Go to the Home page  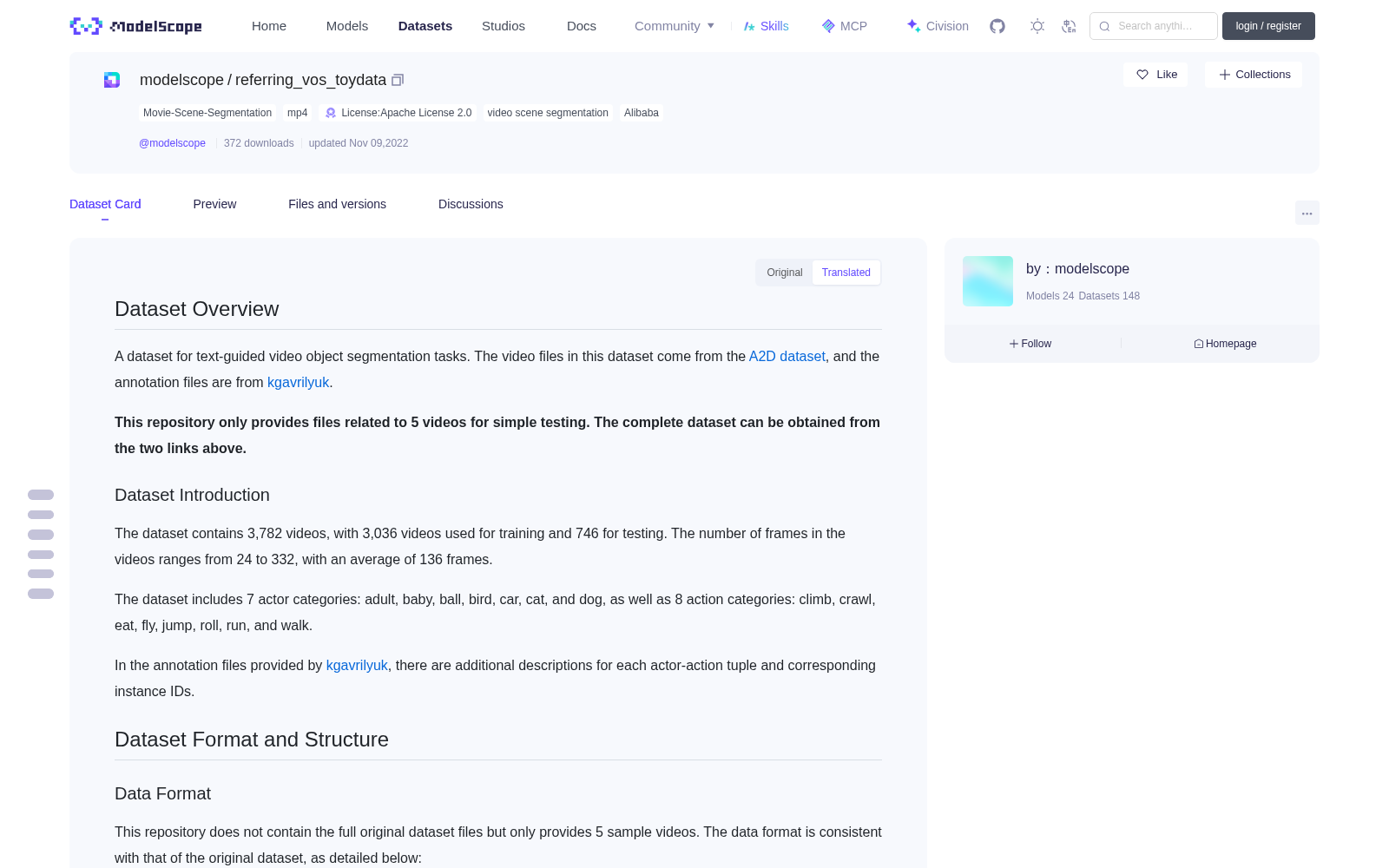[269, 26]
